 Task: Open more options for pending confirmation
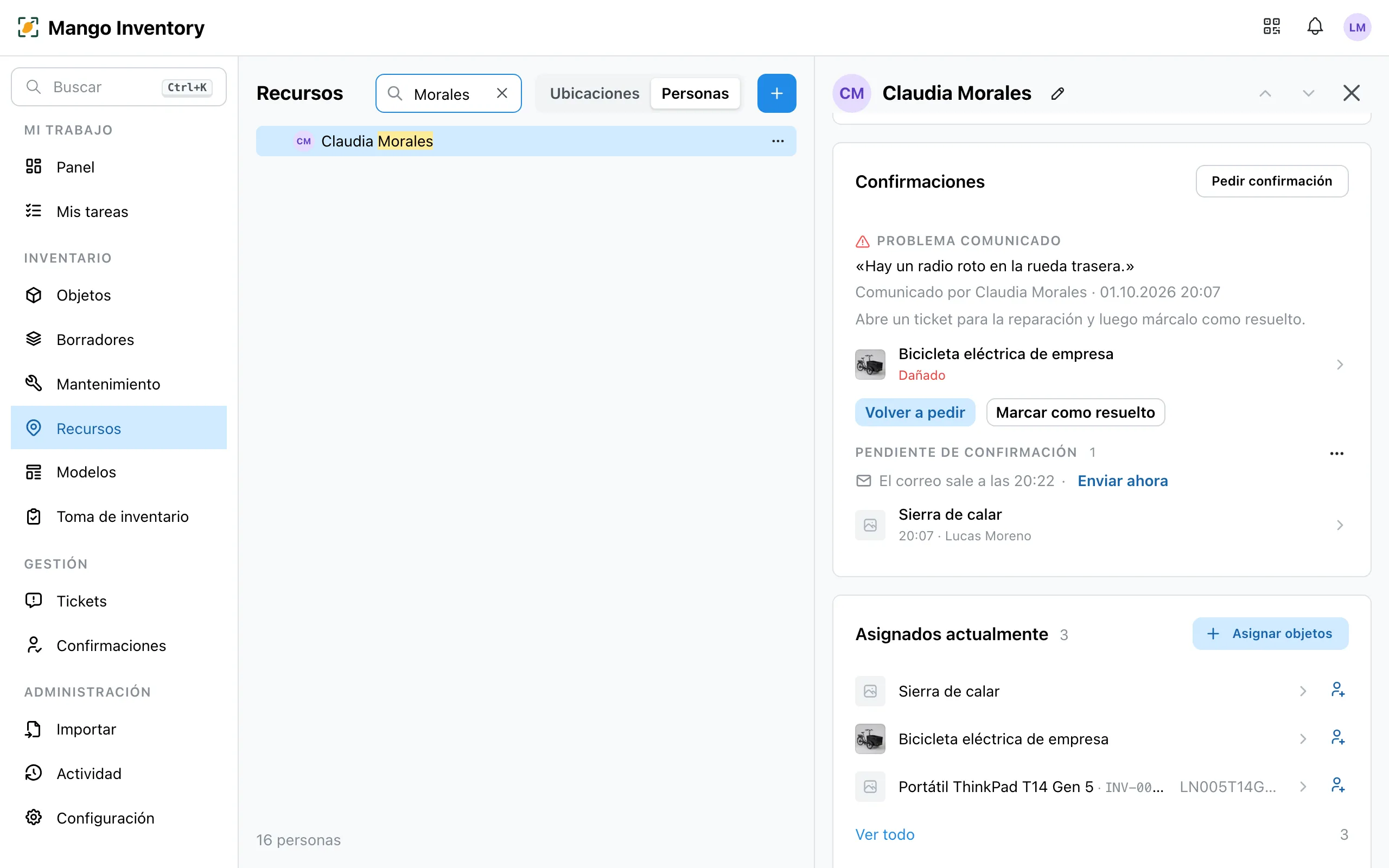coord(1337,453)
